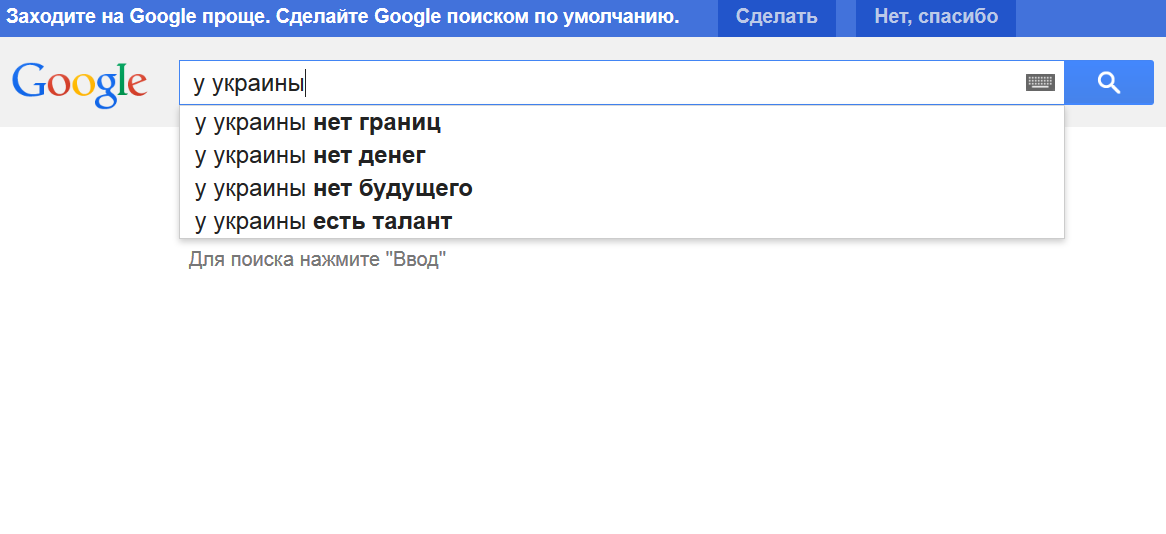
Task: Focus the search field containing "у украины"
Action: tap(622, 83)
